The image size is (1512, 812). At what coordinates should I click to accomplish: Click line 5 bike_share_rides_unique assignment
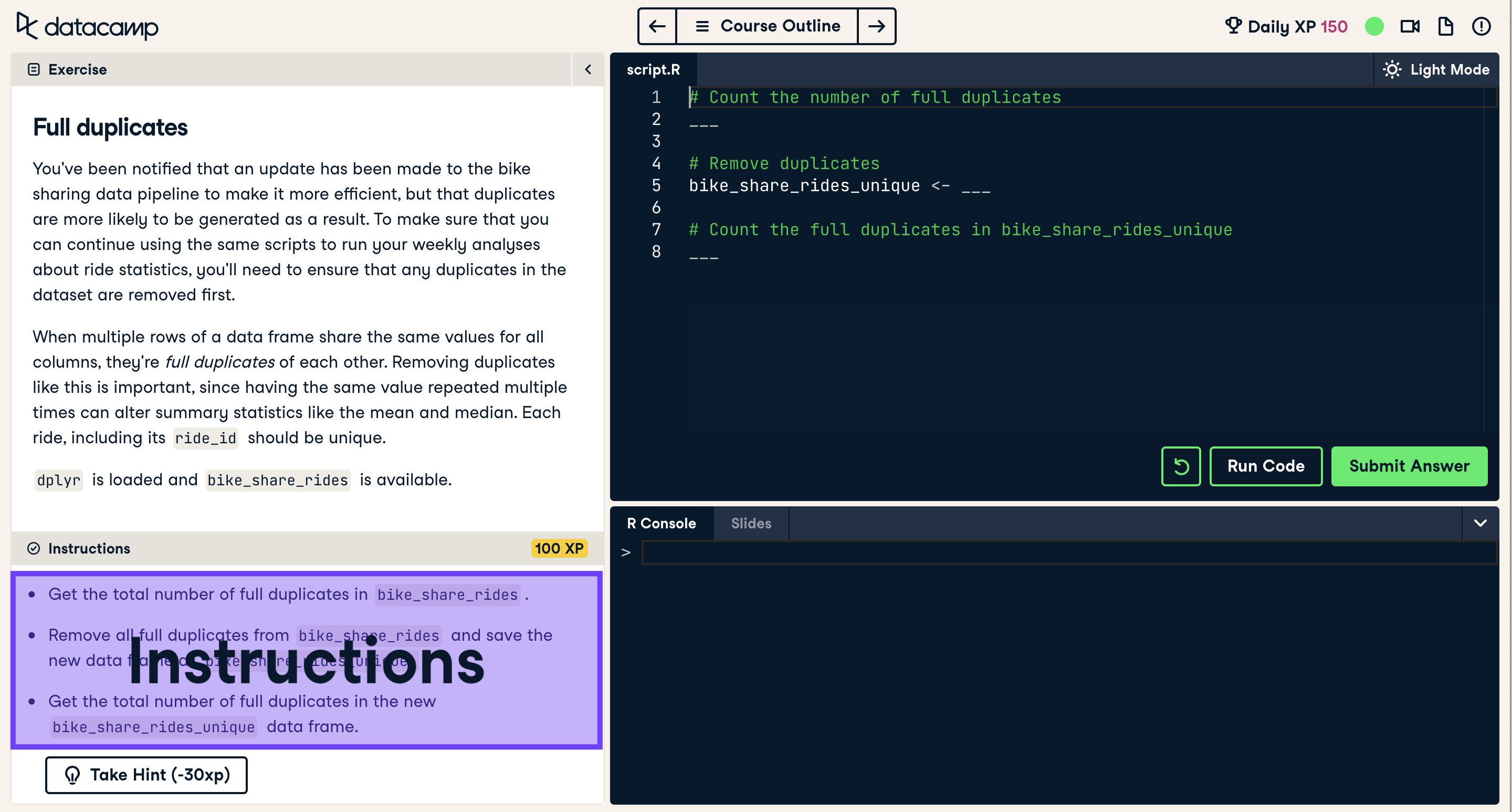[839, 186]
